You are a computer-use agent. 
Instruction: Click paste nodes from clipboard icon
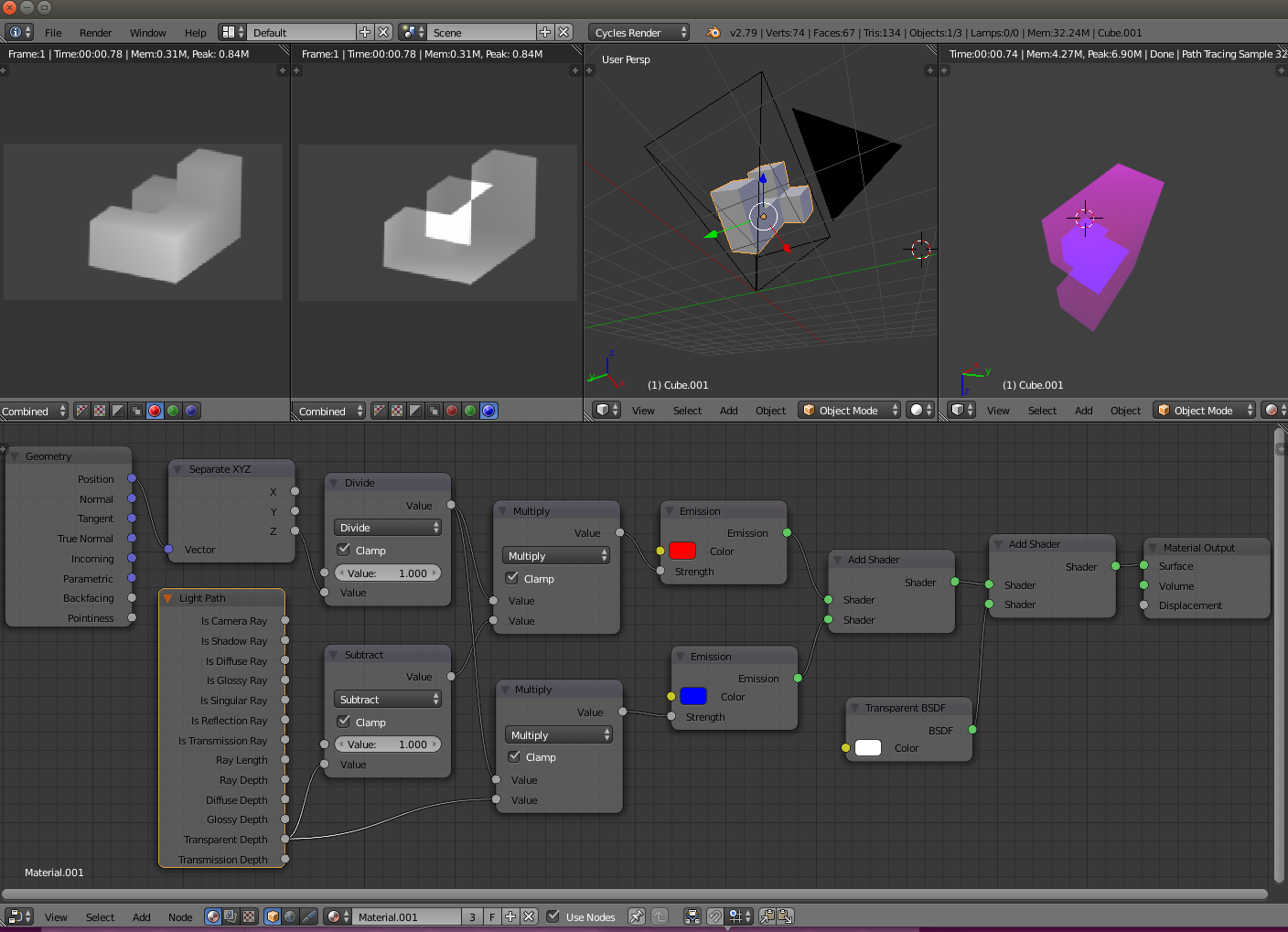coord(785,916)
